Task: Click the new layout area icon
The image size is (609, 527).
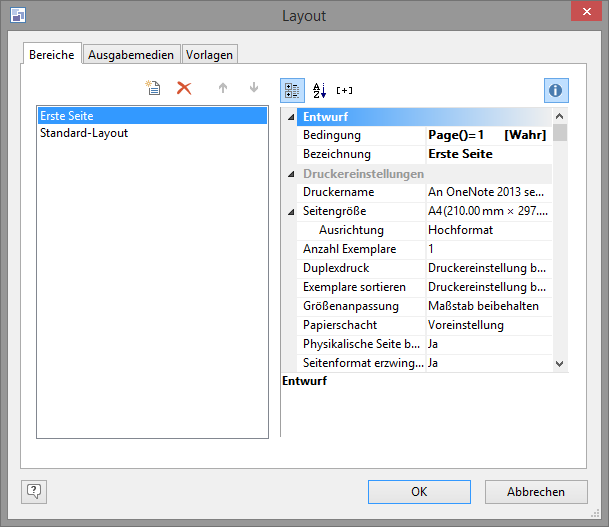Action: pos(153,88)
